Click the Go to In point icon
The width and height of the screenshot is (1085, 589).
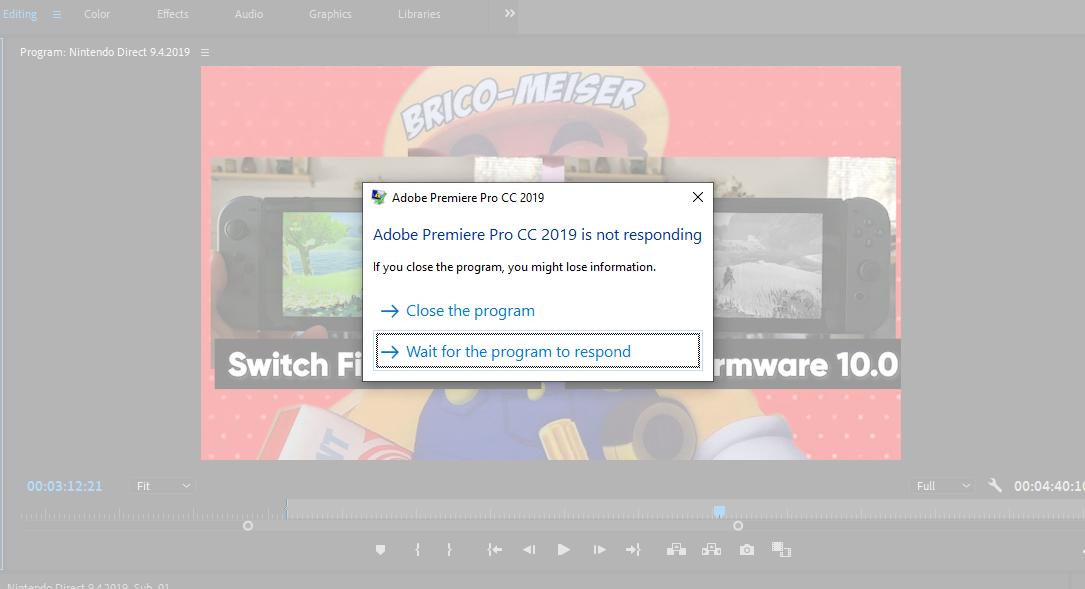click(x=494, y=550)
